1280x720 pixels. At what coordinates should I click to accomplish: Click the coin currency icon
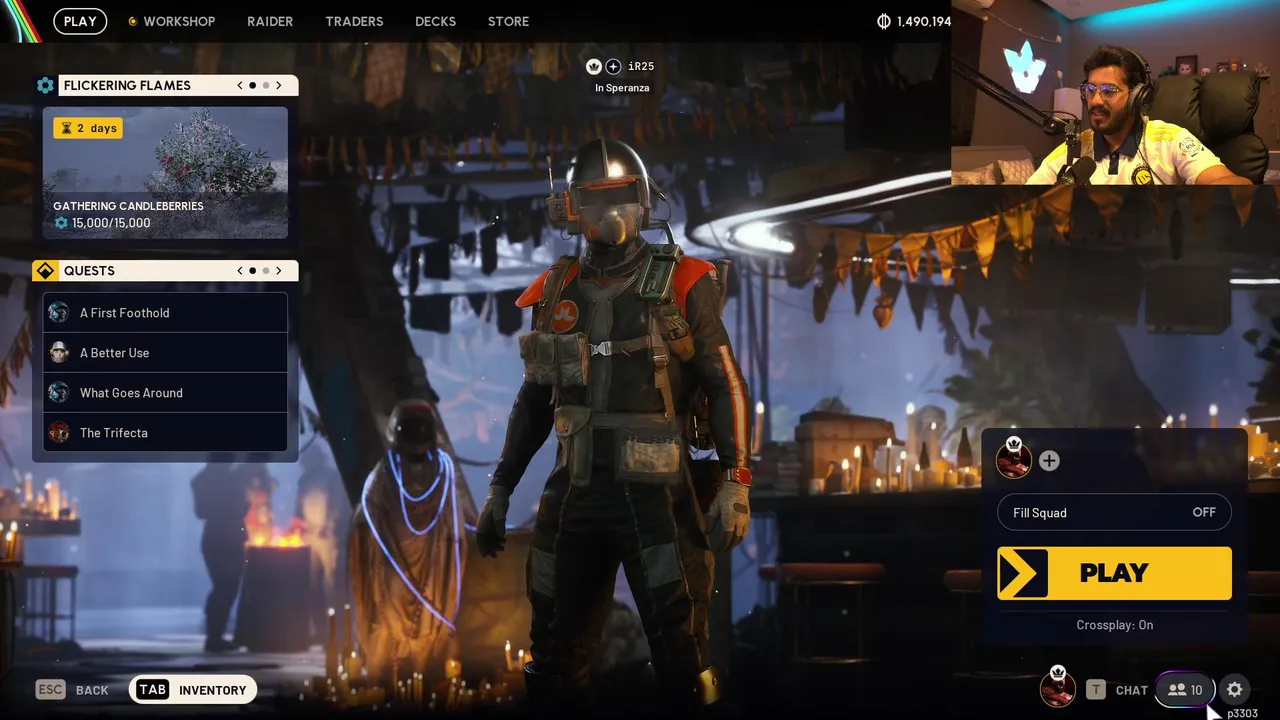point(883,21)
